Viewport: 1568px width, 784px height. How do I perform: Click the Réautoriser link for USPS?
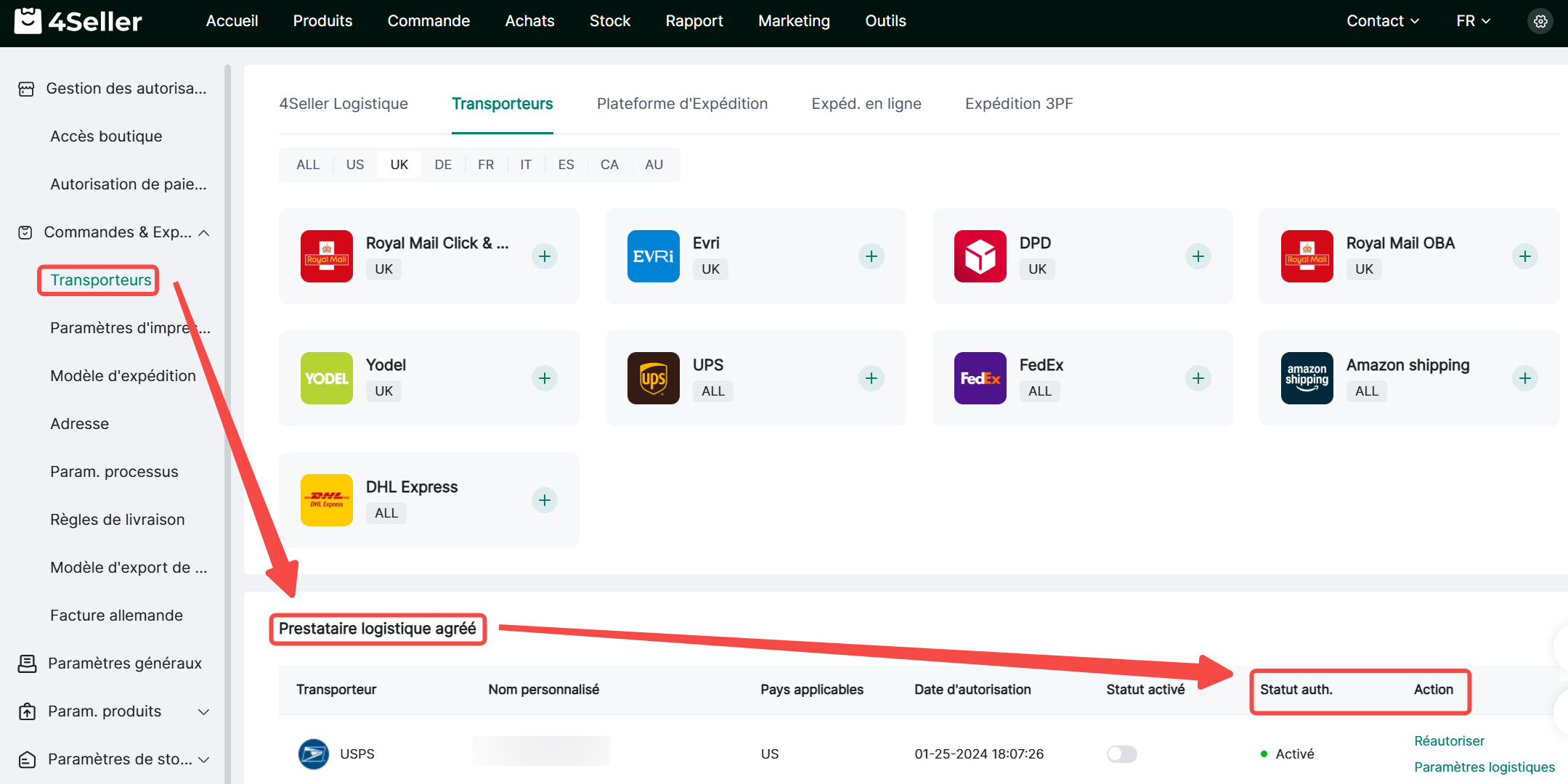click(1449, 740)
